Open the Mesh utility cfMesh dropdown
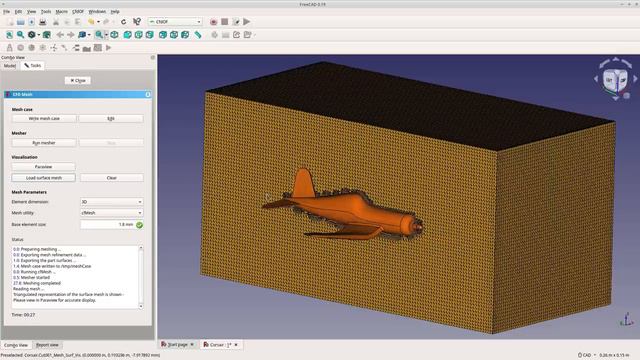640x360 pixels. point(111,213)
